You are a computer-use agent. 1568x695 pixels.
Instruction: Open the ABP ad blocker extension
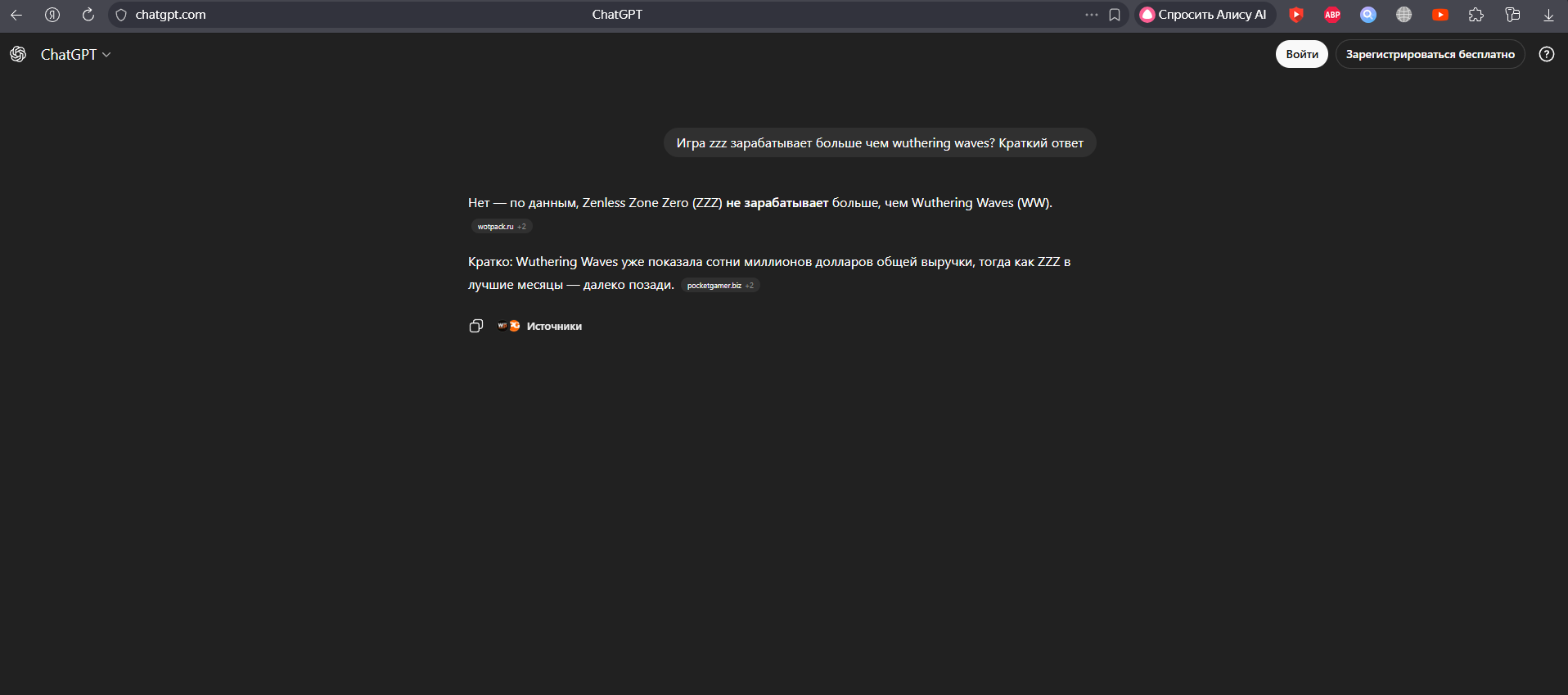coord(1332,15)
